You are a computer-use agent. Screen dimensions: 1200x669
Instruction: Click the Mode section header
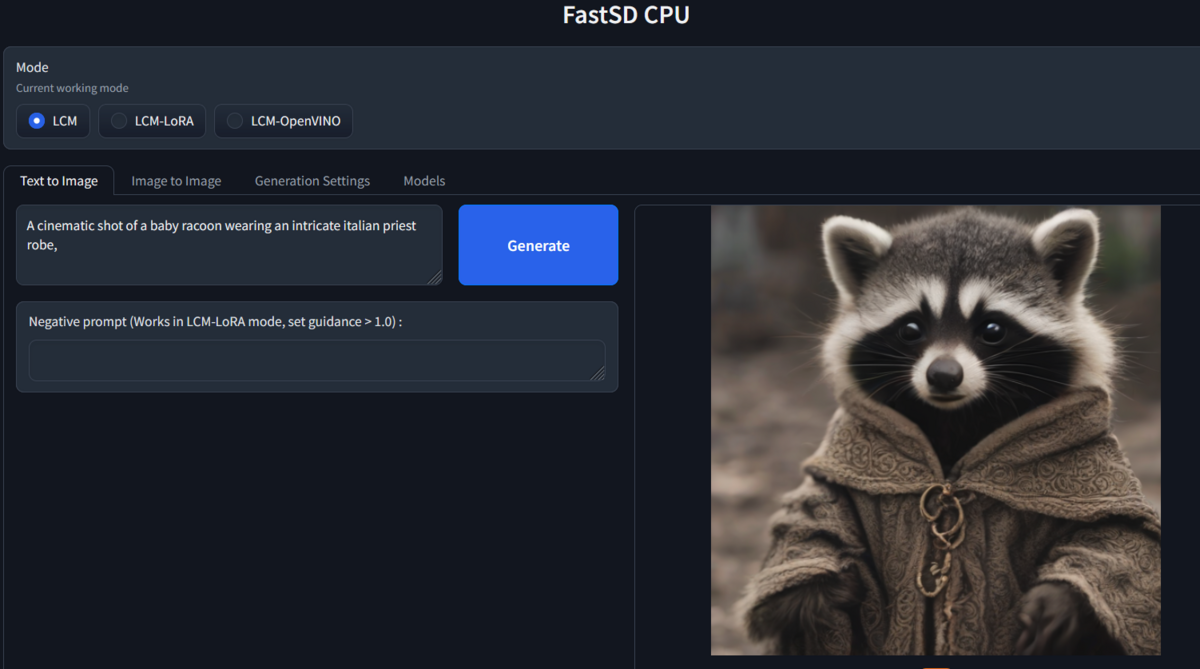pyautogui.click(x=32, y=67)
